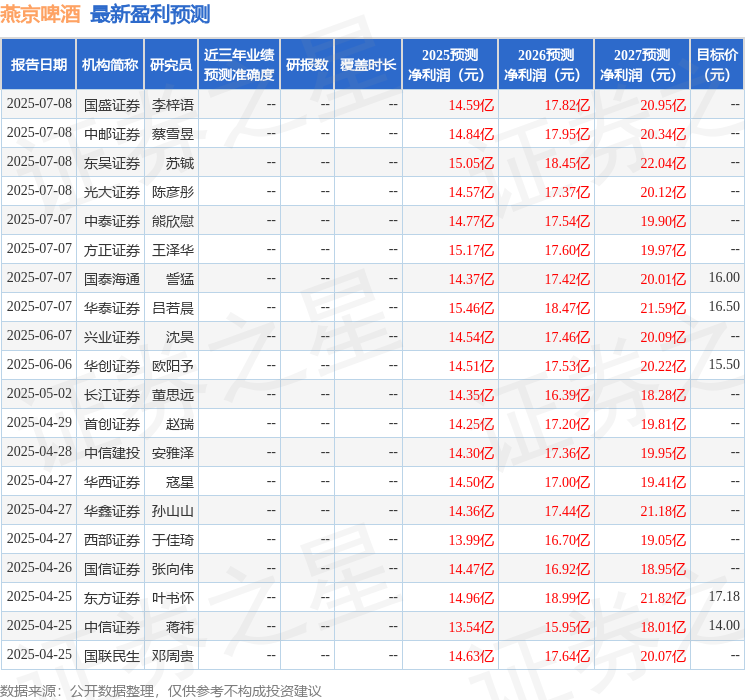745x700 pixels.
Task: Click target price 17.18
Action: tap(724, 596)
